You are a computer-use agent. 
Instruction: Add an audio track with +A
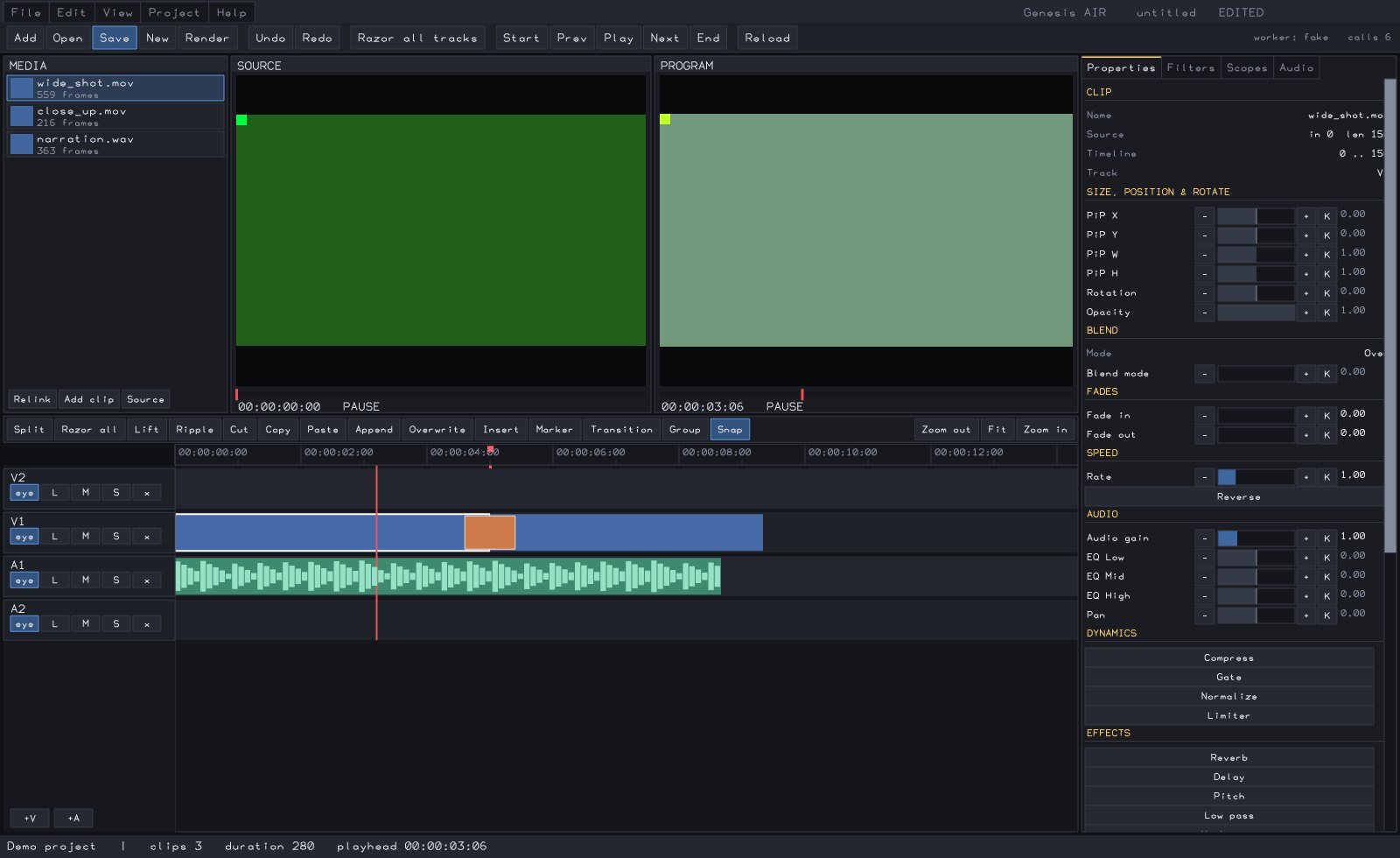(x=73, y=819)
